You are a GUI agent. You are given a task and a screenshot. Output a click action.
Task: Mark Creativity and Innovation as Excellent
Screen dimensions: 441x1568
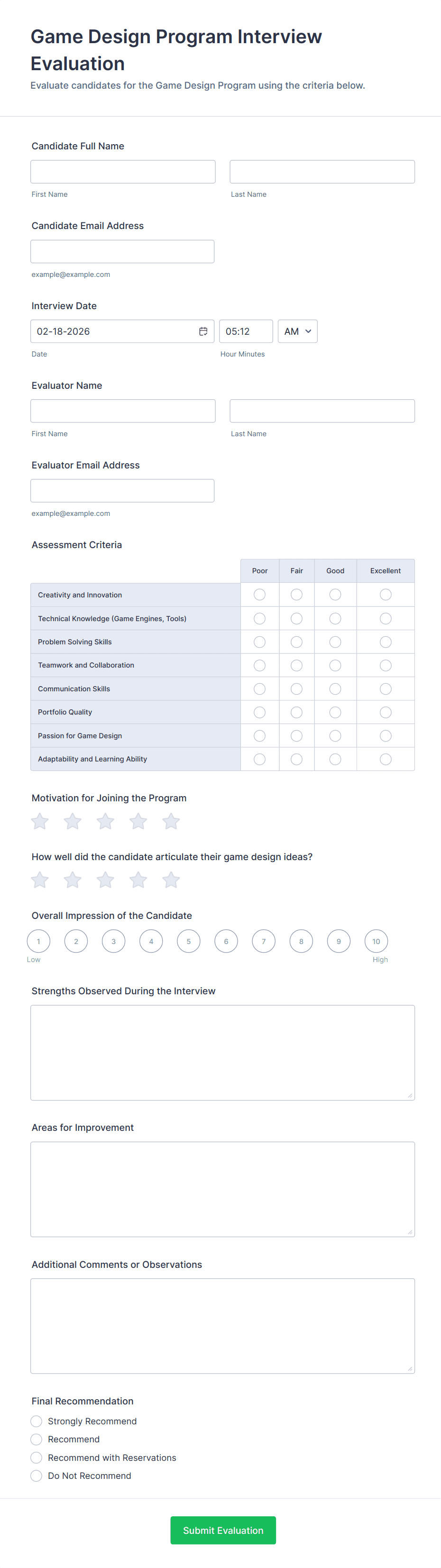click(386, 595)
